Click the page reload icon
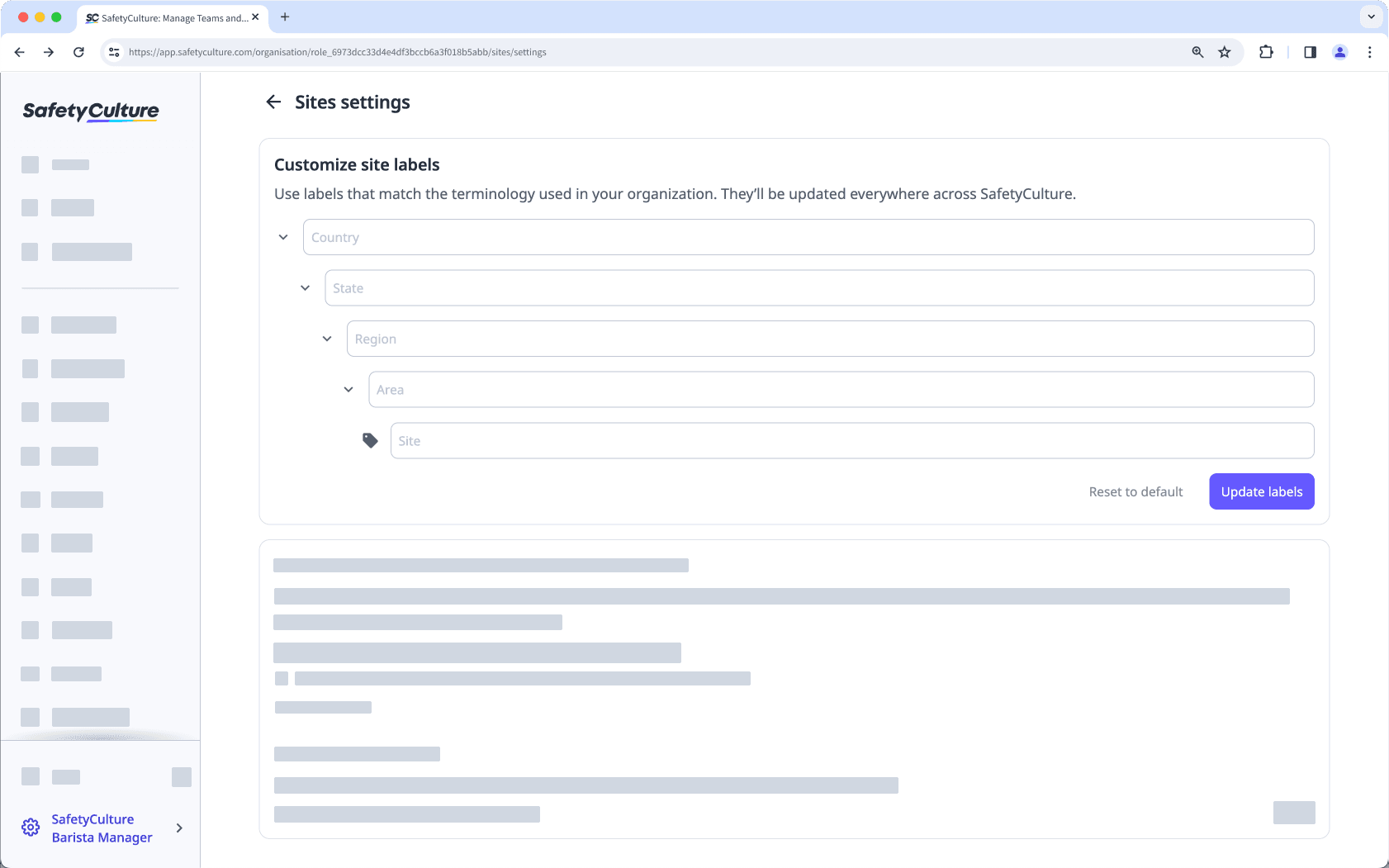 click(79, 51)
